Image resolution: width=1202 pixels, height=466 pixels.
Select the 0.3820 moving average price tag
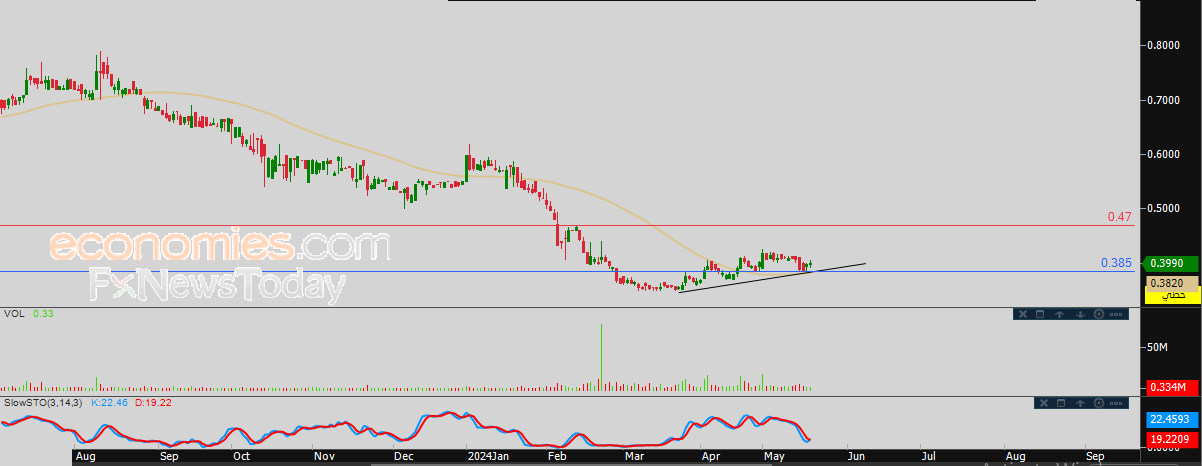pyautogui.click(x=1167, y=282)
